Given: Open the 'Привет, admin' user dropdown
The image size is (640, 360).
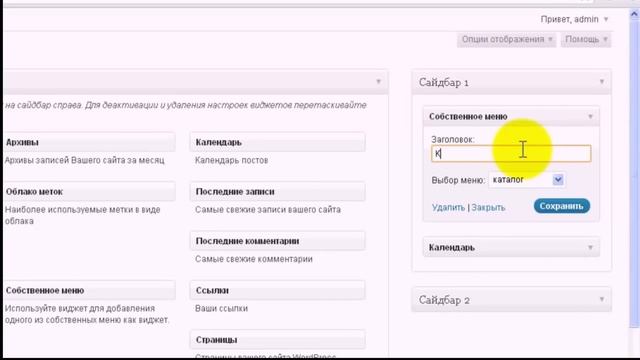Looking at the screenshot, I should pyautogui.click(x=574, y=19).
